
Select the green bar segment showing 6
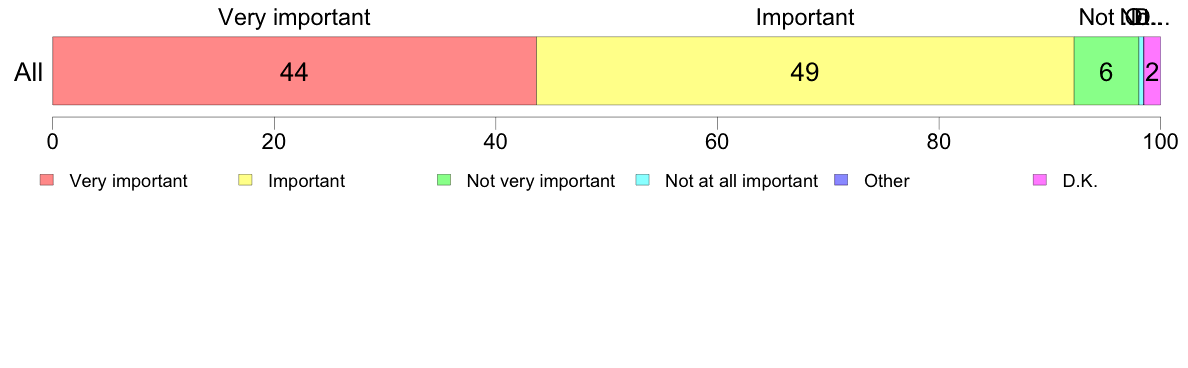coord(1106,70)
